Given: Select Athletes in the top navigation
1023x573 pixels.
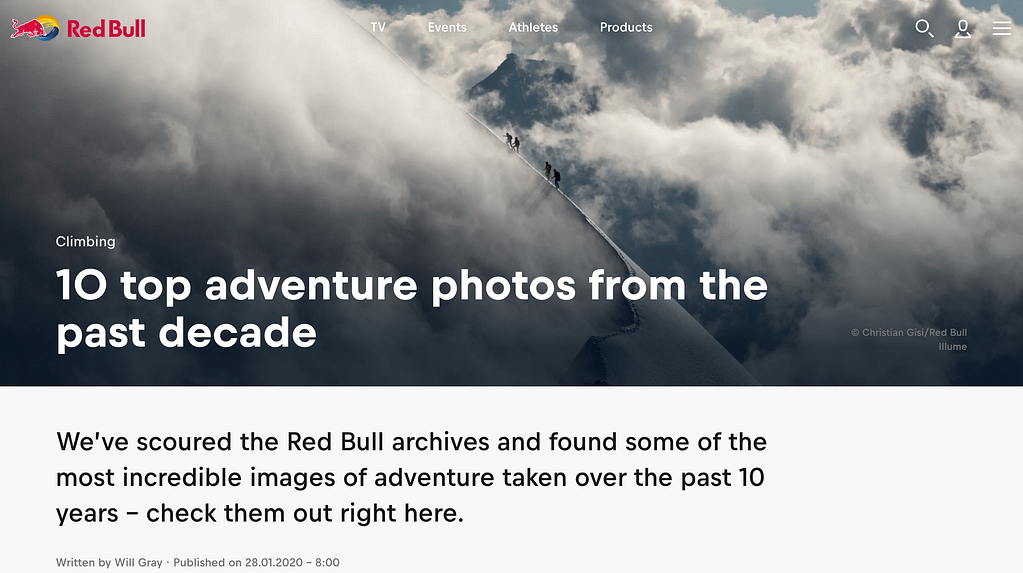Looking at the screenshot, I should pos(533,27).
